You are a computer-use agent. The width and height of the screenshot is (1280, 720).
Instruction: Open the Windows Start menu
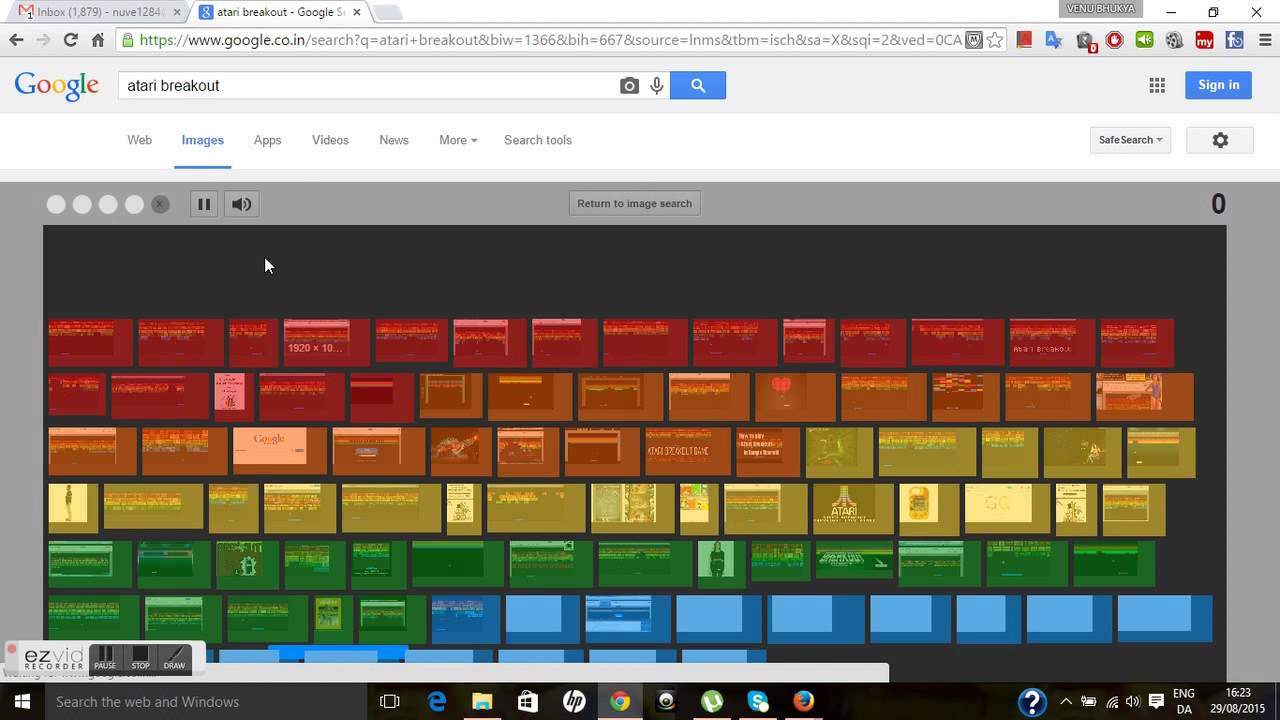point(20,701)
